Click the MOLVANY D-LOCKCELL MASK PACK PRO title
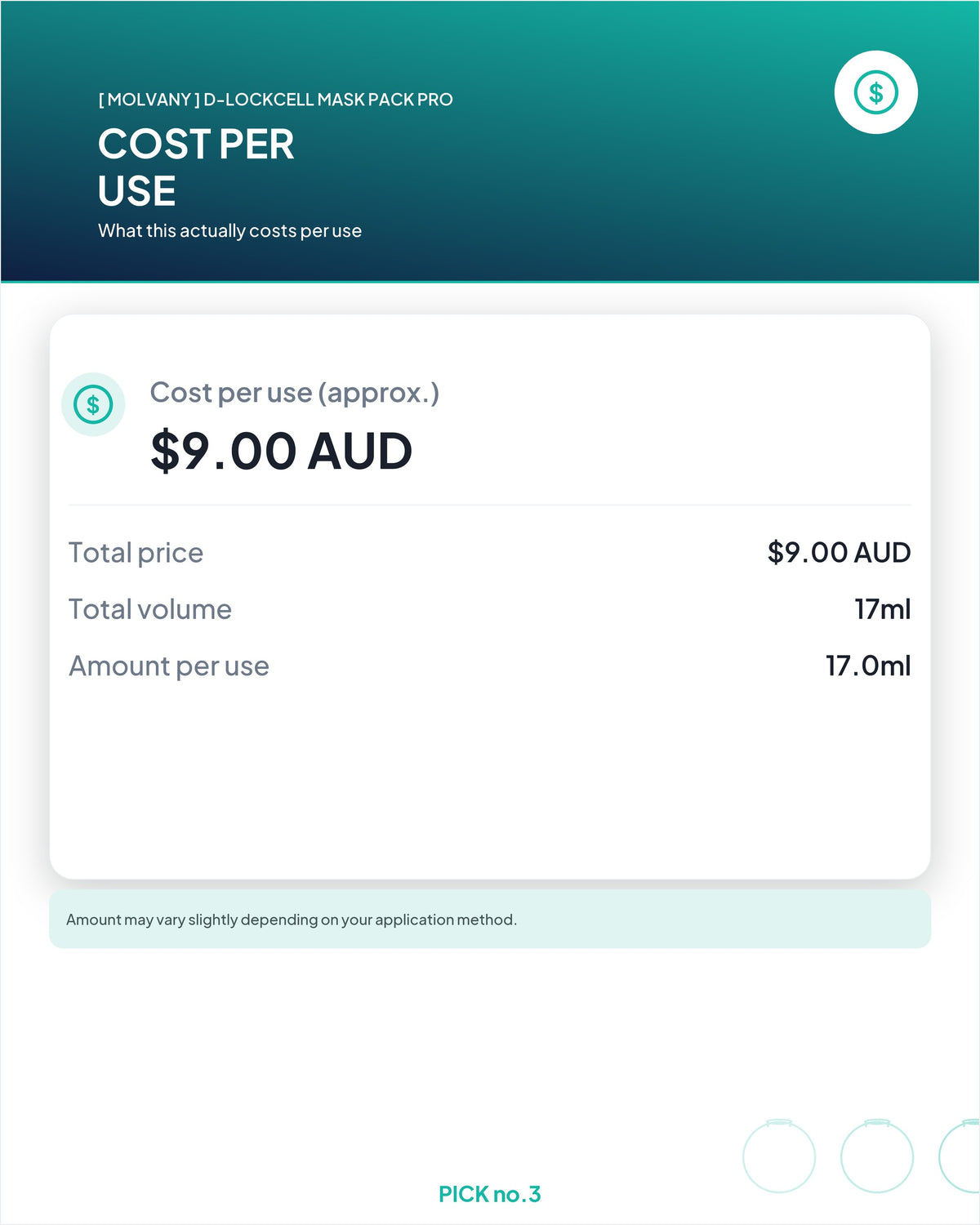This screenshot has width=980, height=1225. tap(275, 100)
